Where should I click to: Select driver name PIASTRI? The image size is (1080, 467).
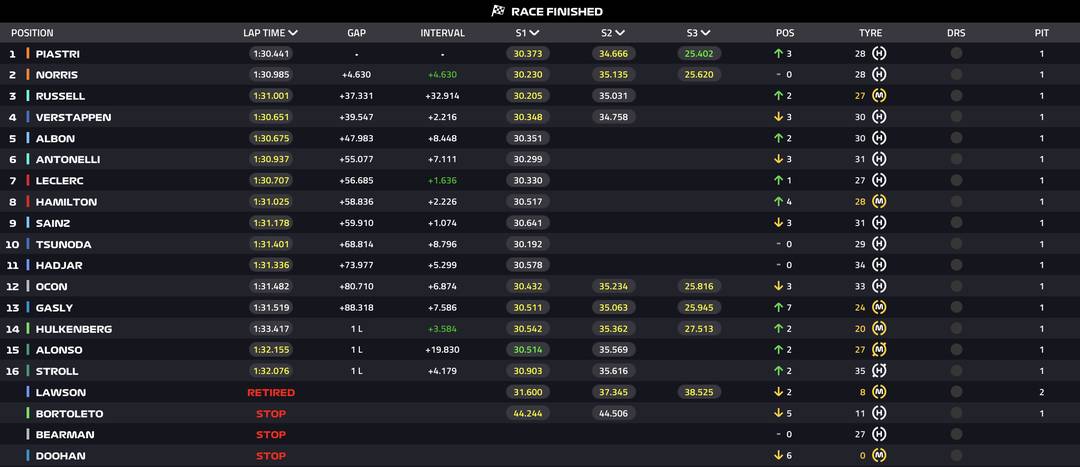point(58,54)
